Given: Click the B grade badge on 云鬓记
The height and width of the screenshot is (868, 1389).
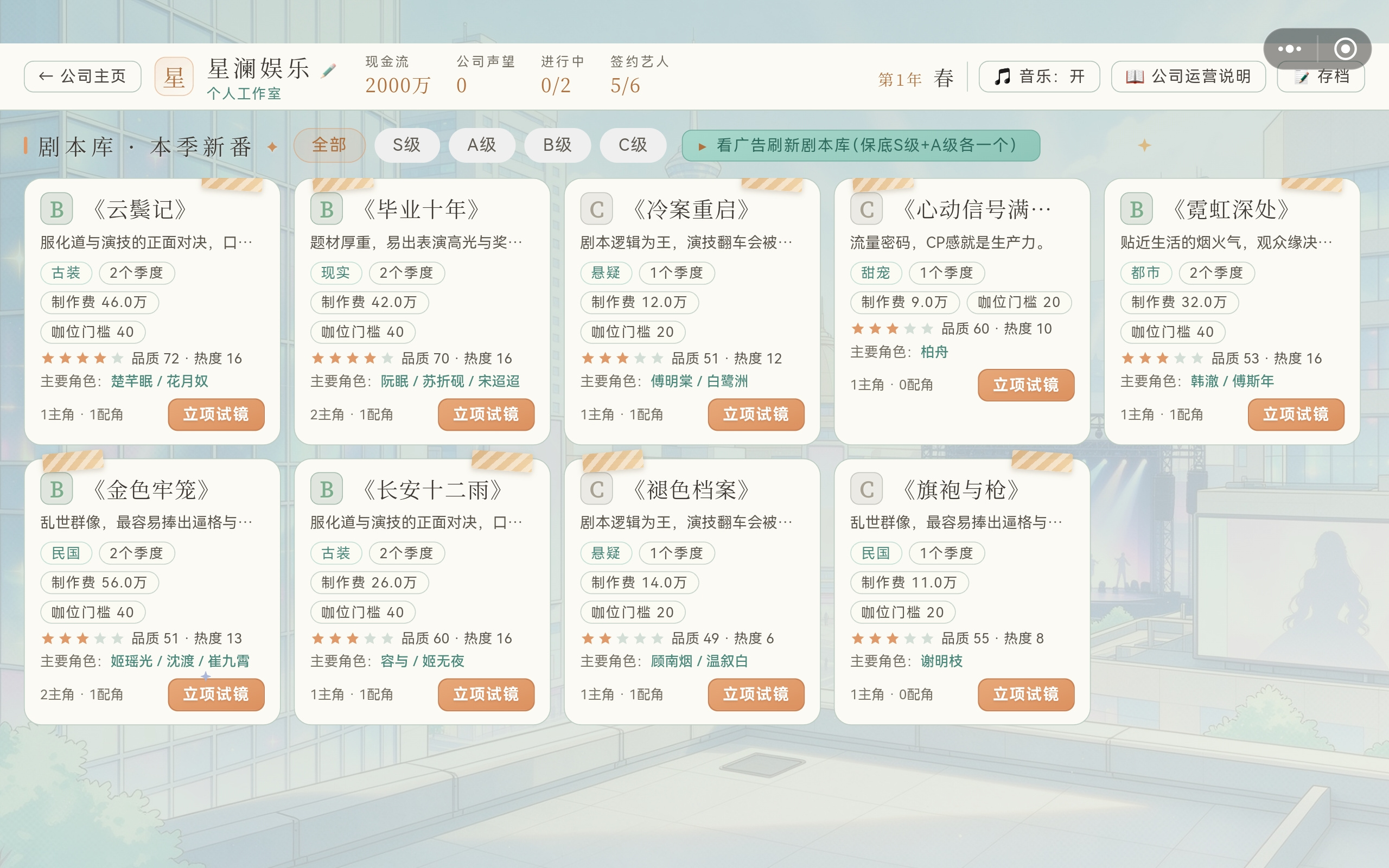Looking at the screenshot, I should [57, 209].
